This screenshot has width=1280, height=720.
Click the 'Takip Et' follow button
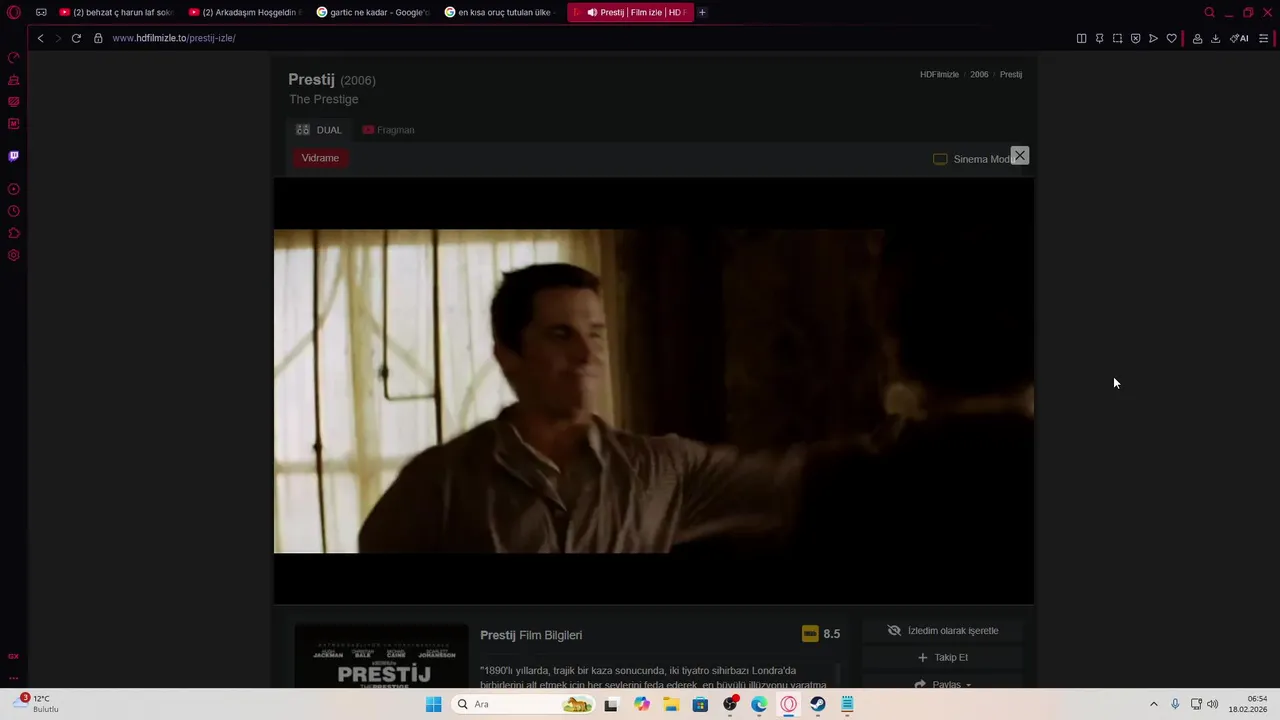(943, 658)
